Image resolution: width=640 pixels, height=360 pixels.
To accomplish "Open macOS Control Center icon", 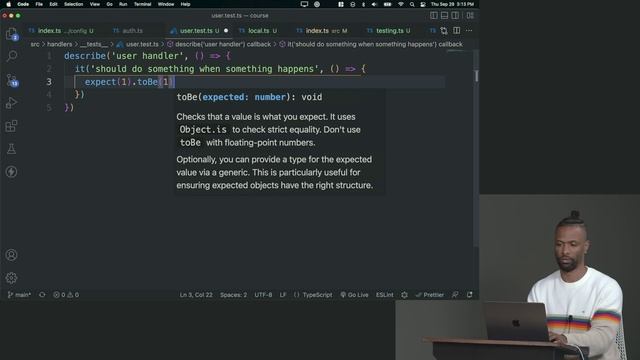I will point(423,4).
